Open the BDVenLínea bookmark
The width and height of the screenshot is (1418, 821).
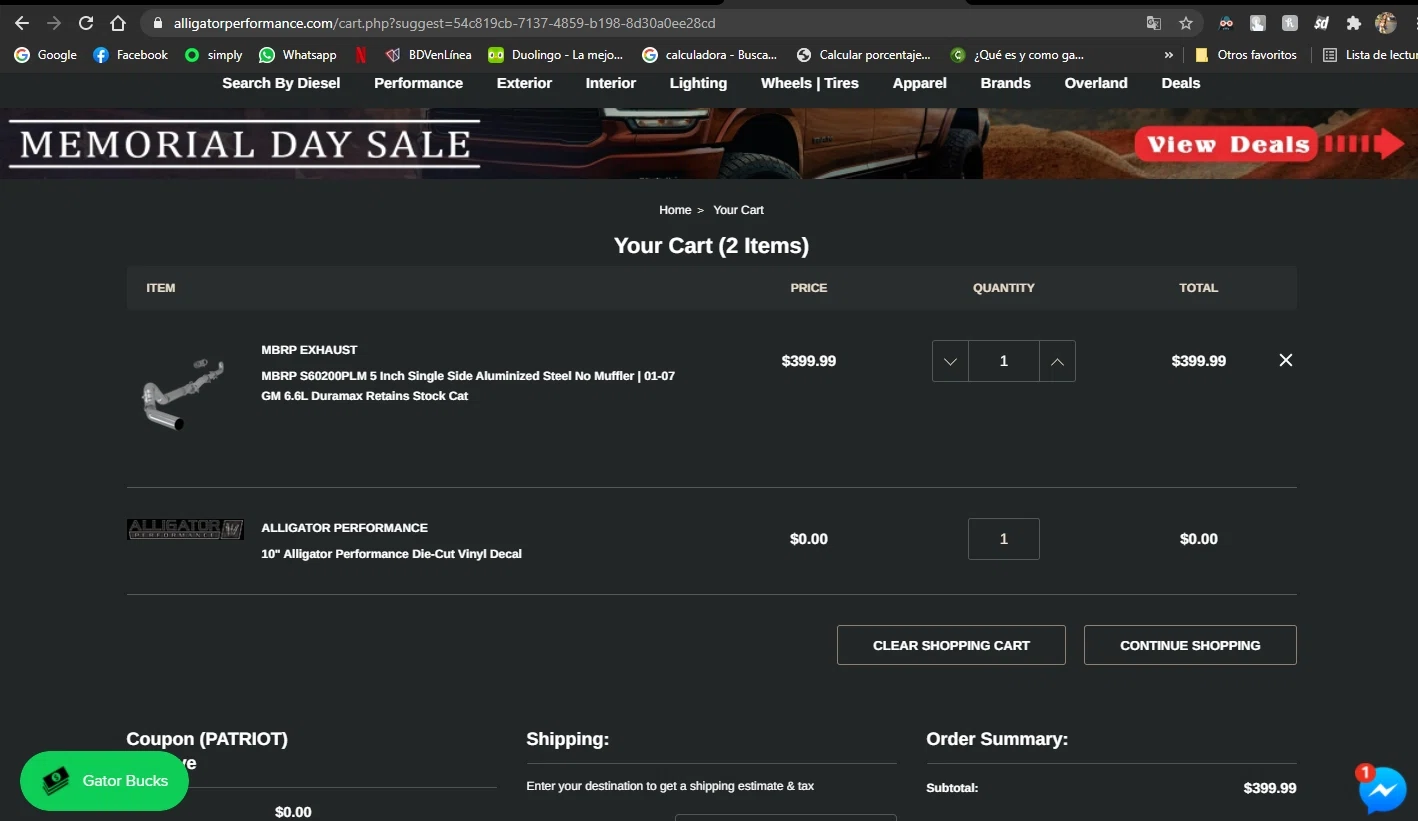tap(428, 55)
